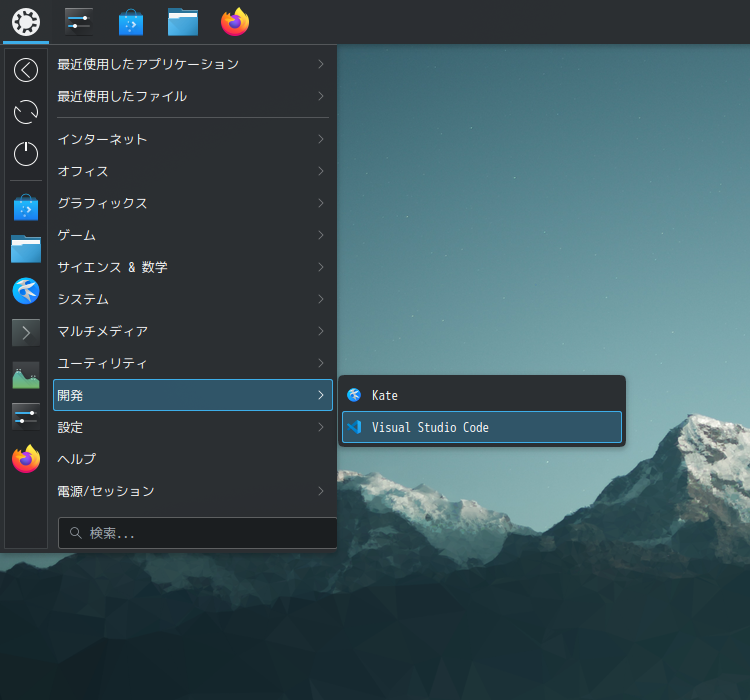Click the Kate icon in the submenu
750x700 pixels.
[354, 395]
